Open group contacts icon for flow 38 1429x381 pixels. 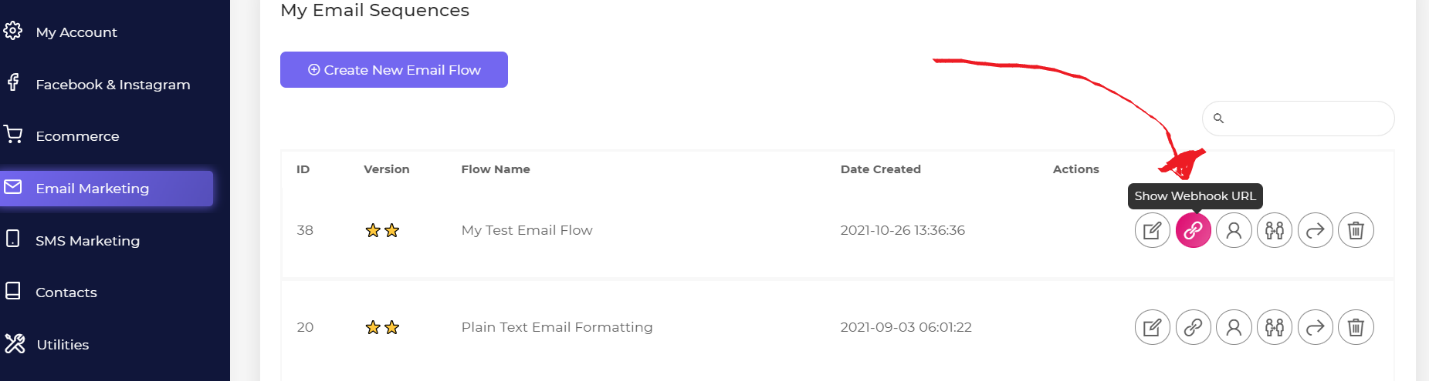[1275, 231]
